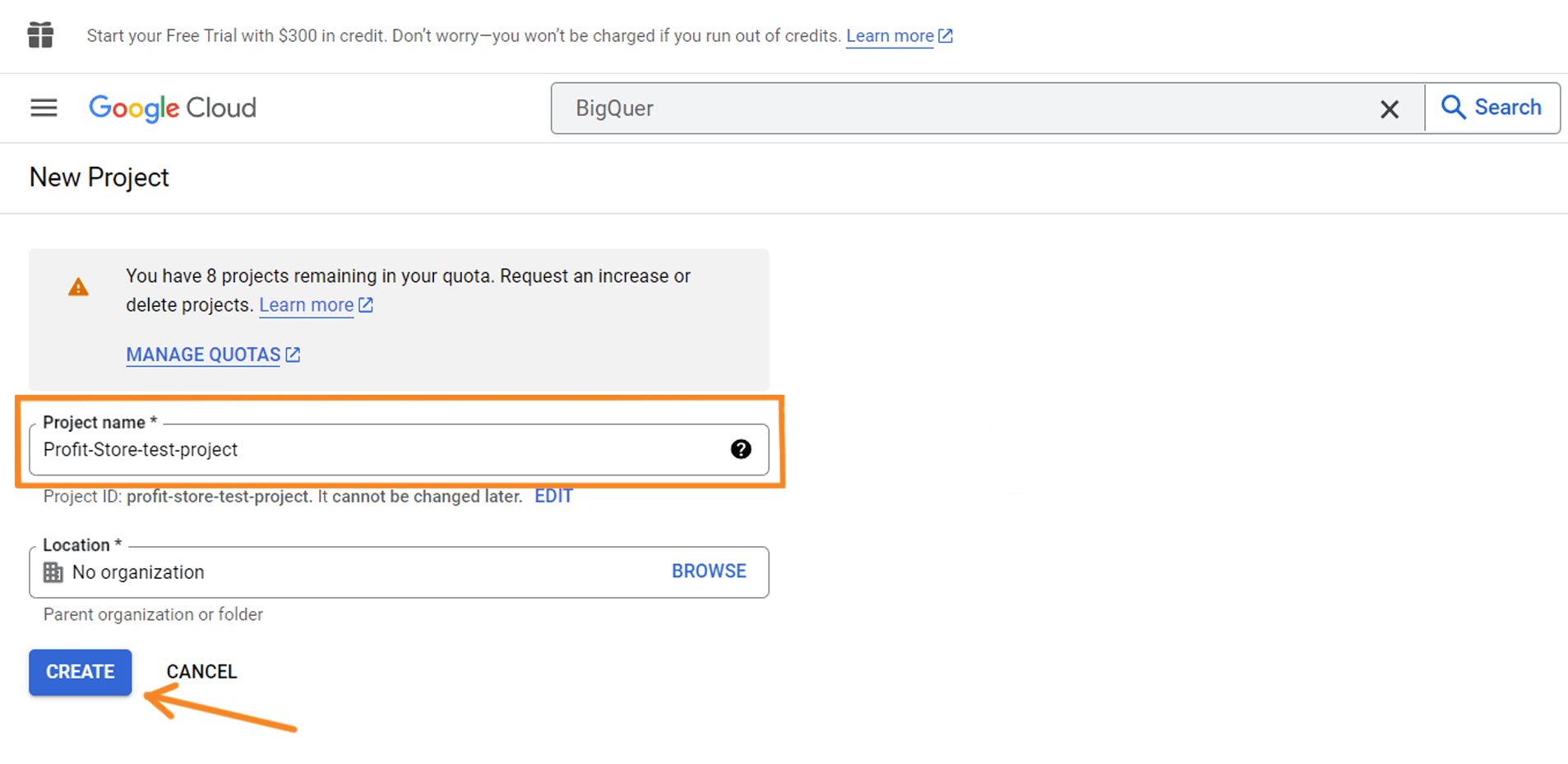Click the 8 projects remaining quota message
Screen dimensions: 1568x764
click(408, 290)
